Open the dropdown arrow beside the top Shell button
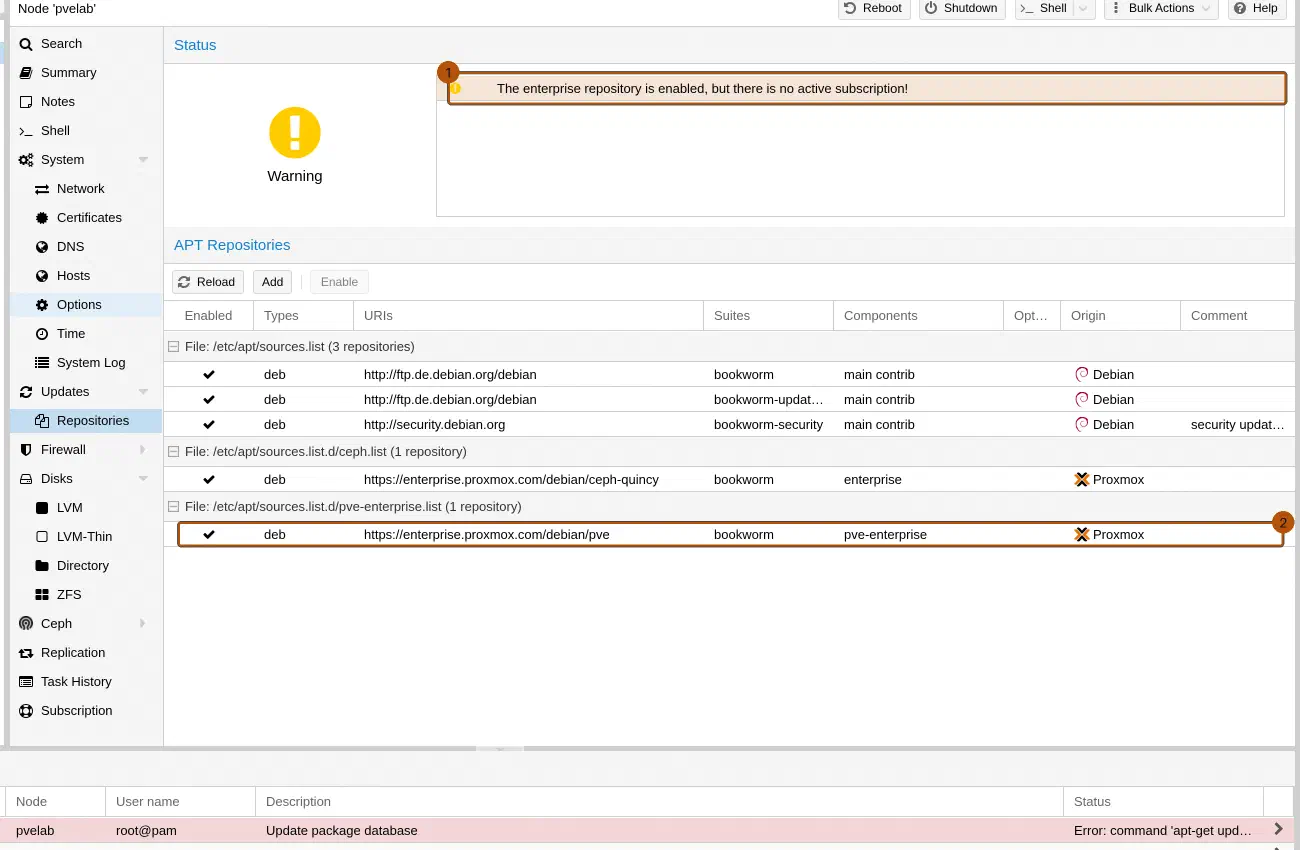 [x=1083, y=8]
